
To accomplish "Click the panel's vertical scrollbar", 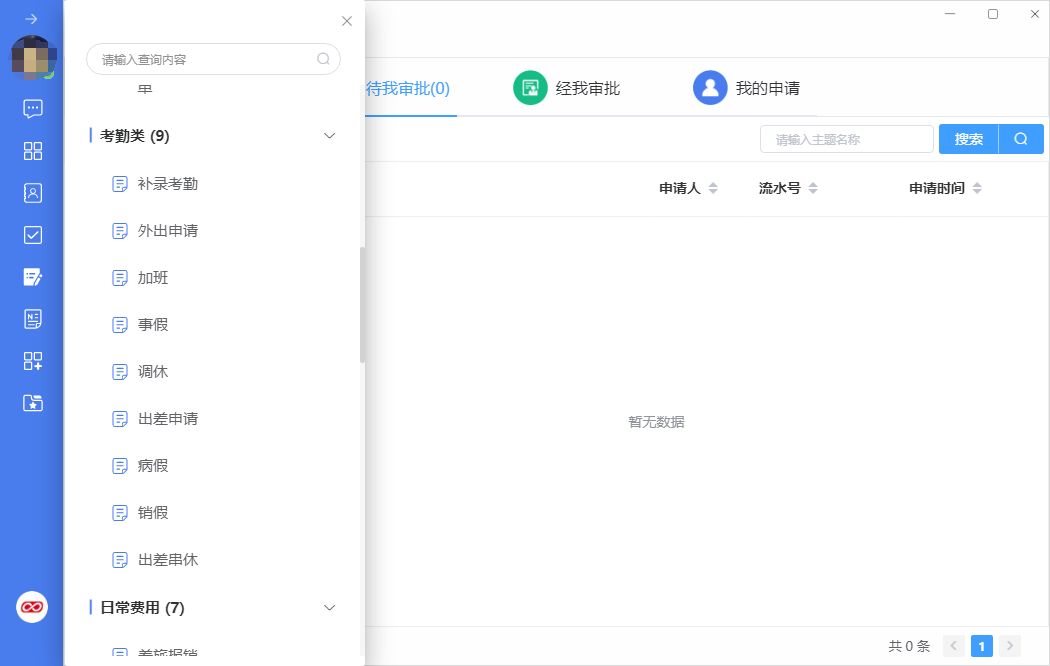I will pos(362,305).
